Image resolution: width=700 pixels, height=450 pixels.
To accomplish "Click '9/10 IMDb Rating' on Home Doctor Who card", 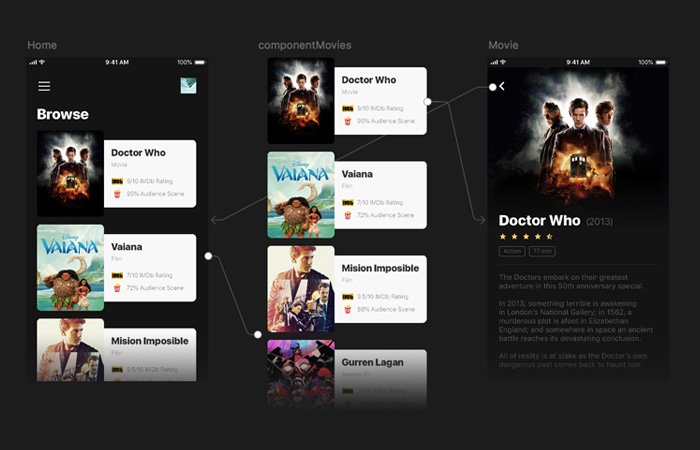I will [150, 181].
